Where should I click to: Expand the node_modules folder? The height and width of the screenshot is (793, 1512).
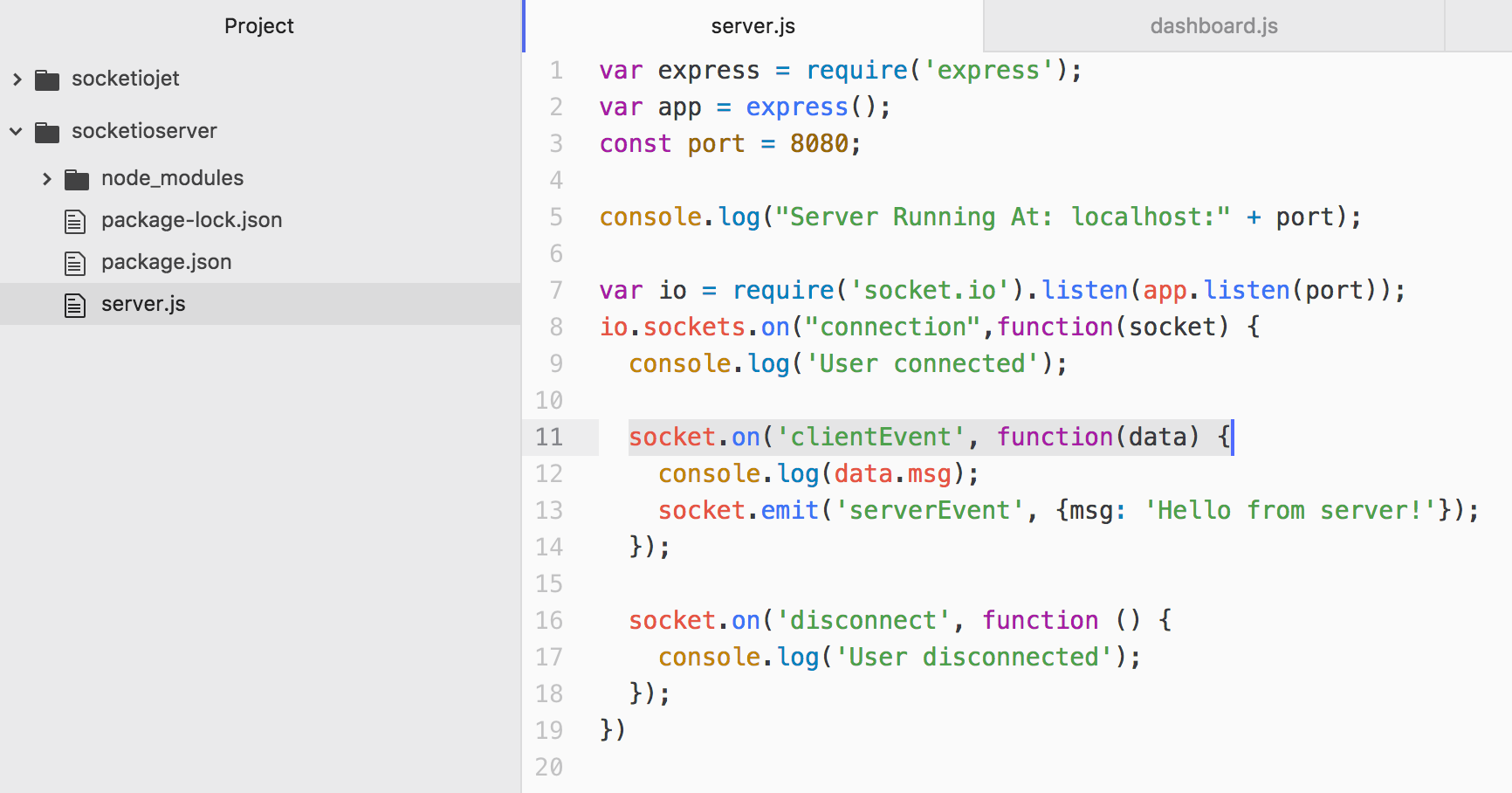point(45,177)
